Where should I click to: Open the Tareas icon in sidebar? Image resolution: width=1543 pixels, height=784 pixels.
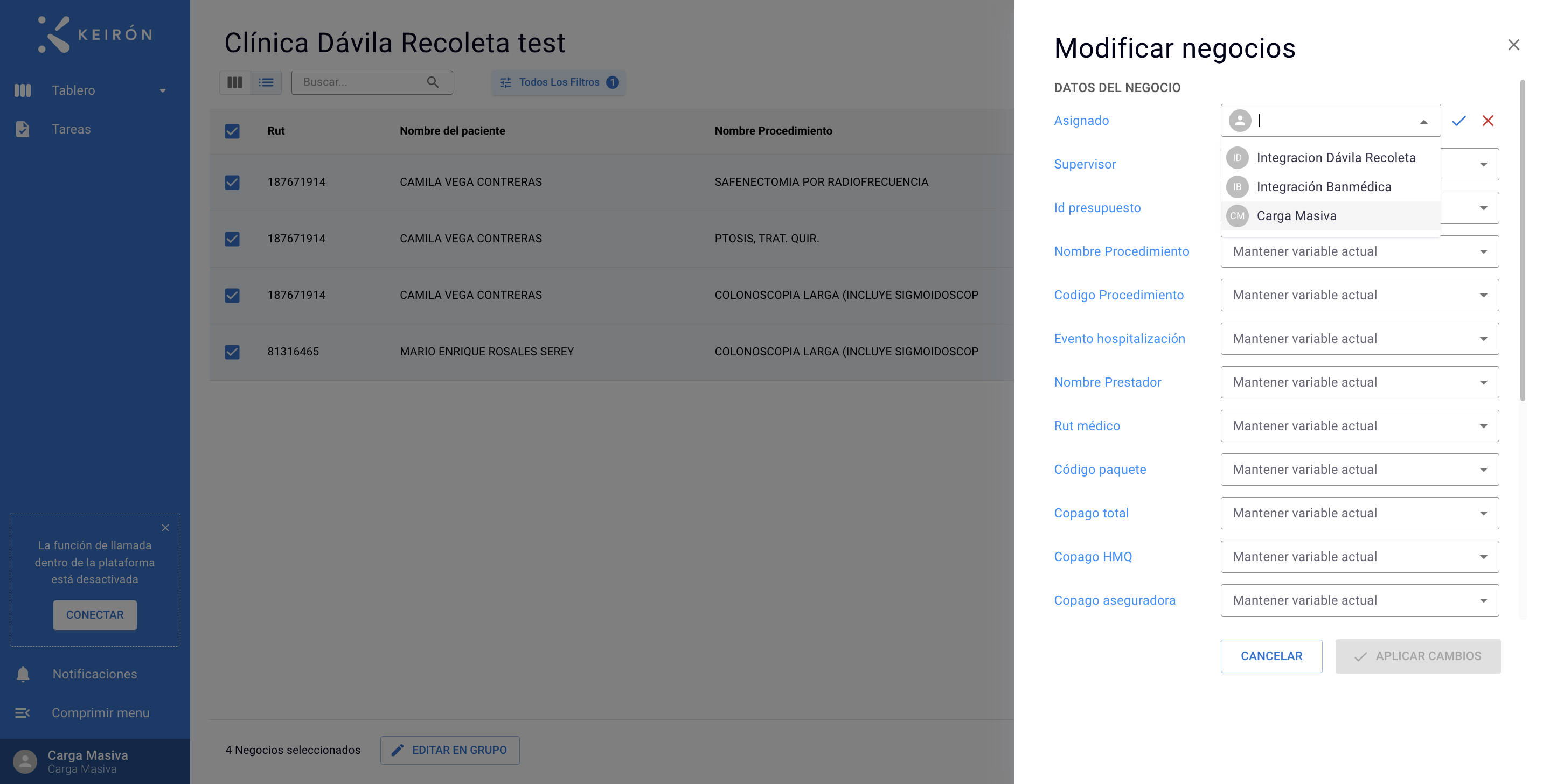pyautogui.click(x=22, y=129)
